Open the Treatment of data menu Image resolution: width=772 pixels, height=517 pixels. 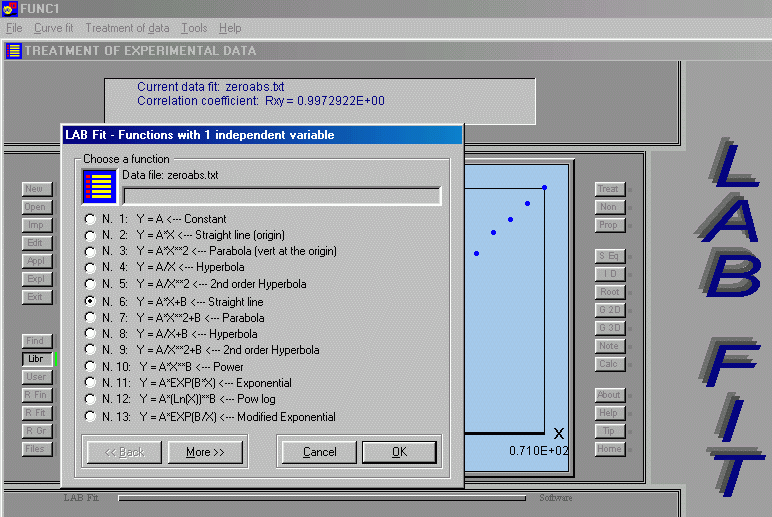[x=127, y=29]
